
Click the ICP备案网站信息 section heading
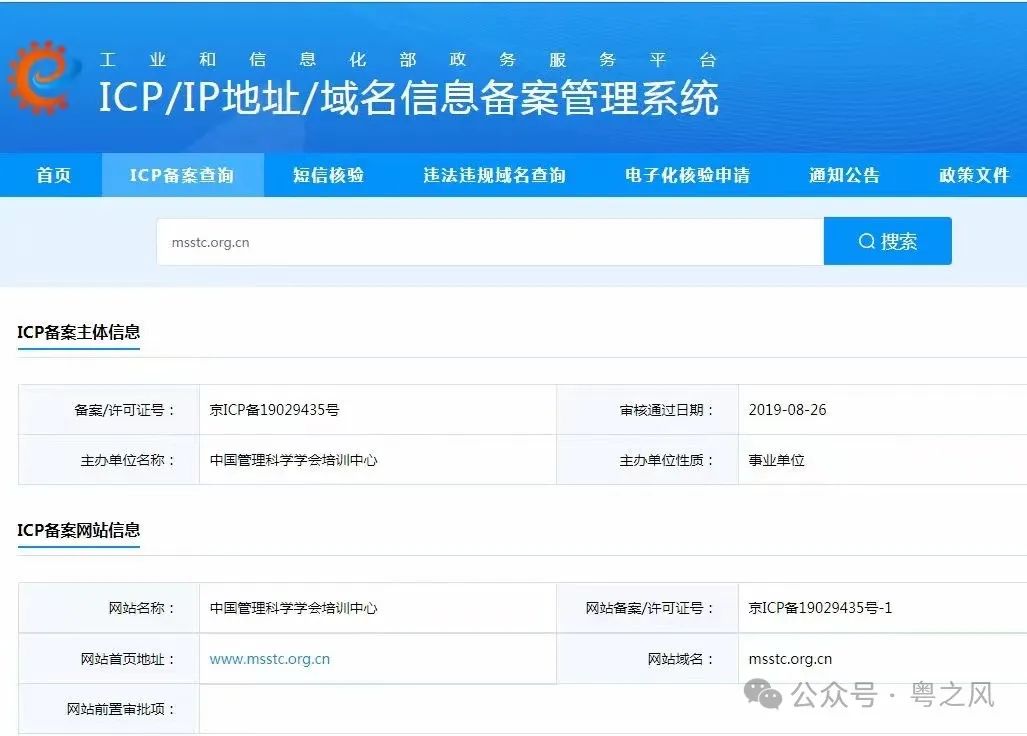79,530
